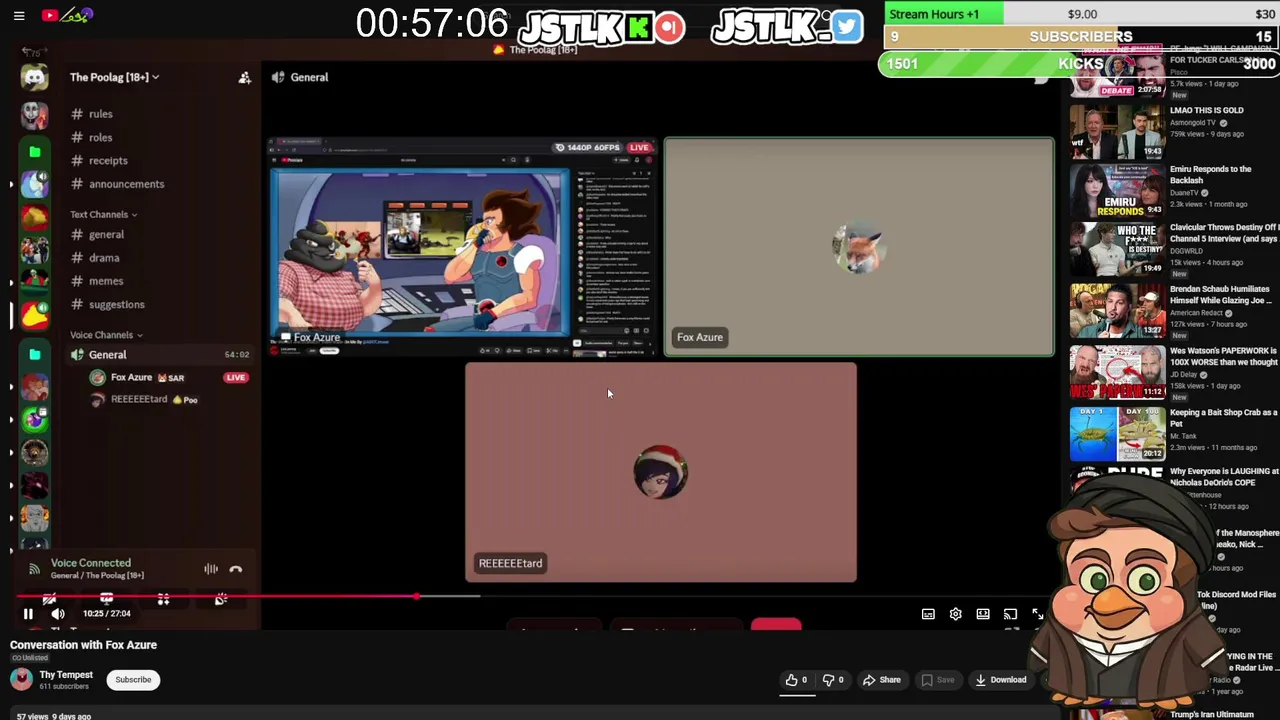Open the green server folder icon
This screenshot has width=1280, height=720.
point(35,152)
